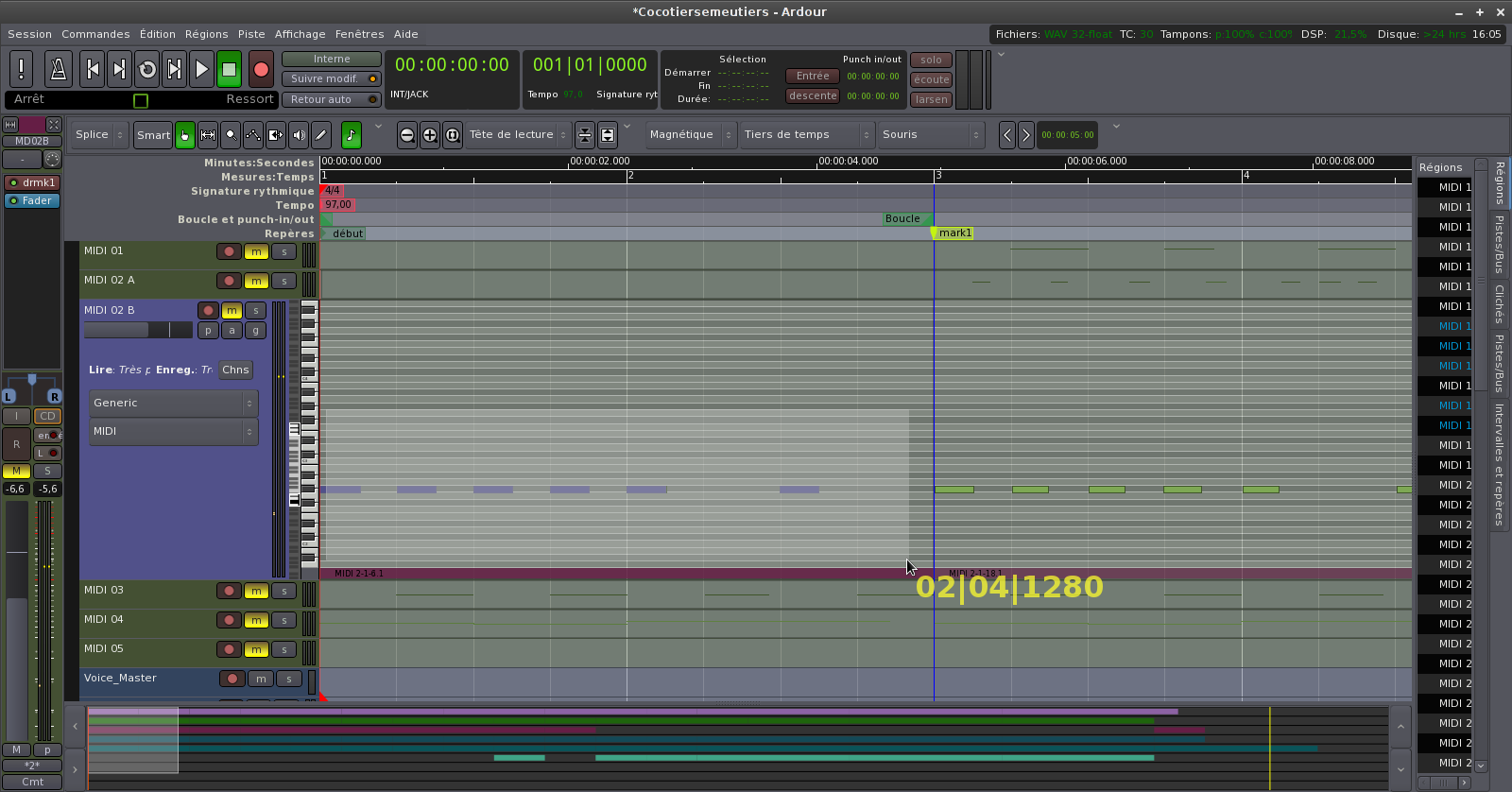
Task: Open the Affichage menu
Action: coord(300,34)
